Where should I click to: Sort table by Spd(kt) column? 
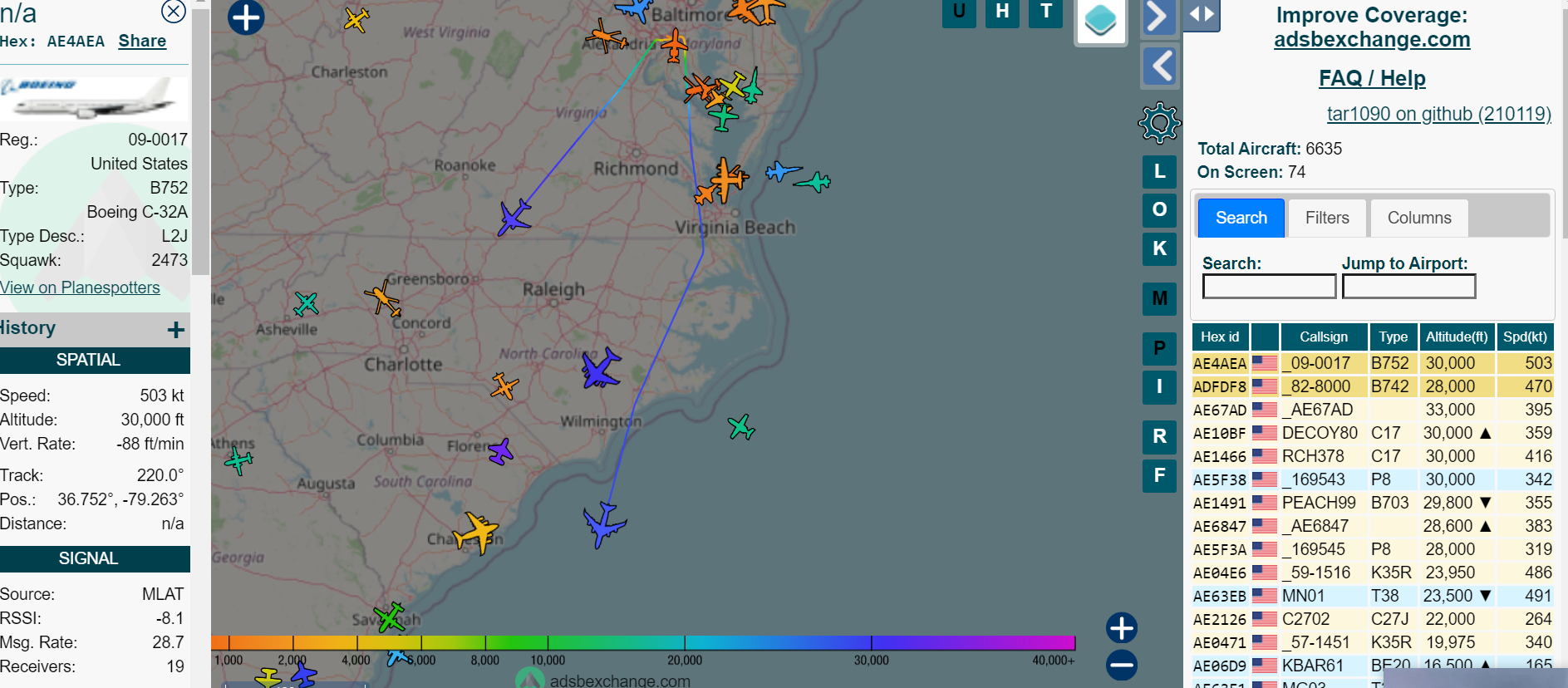point(1525,337)
